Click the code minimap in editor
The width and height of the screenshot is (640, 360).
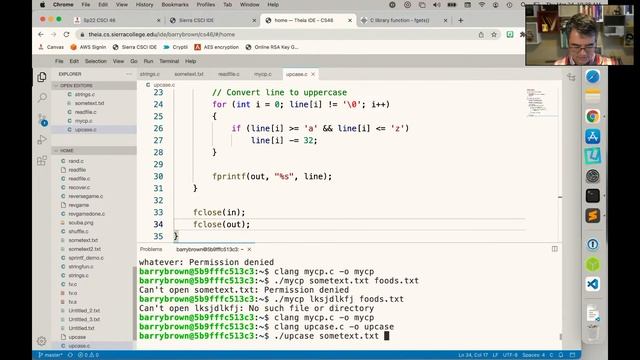[x=542, y=103]
